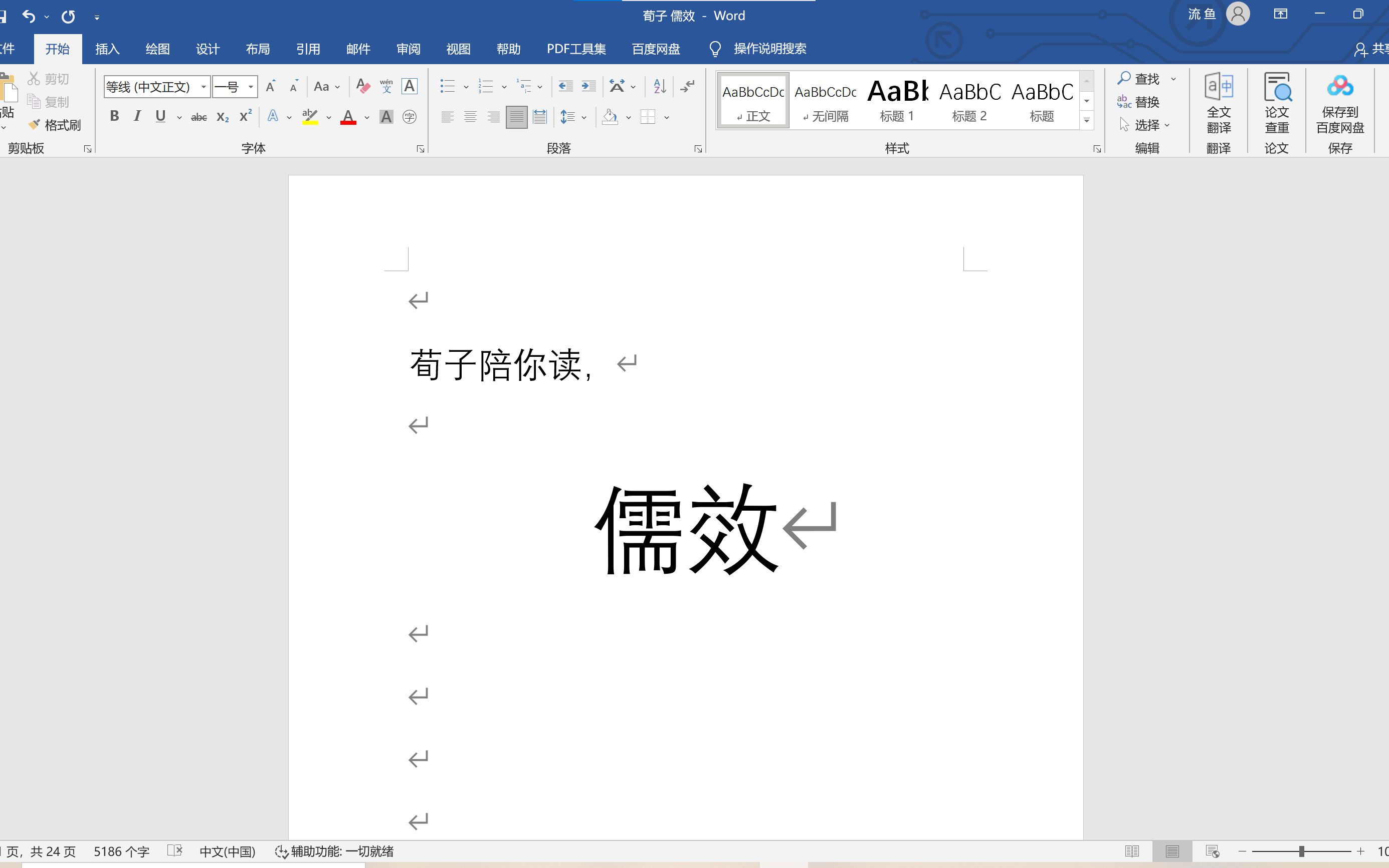The height and width of the screenshot is (868, 1389).
Task: Apply strikethrough formatting
Action: [x=199, y=117]
